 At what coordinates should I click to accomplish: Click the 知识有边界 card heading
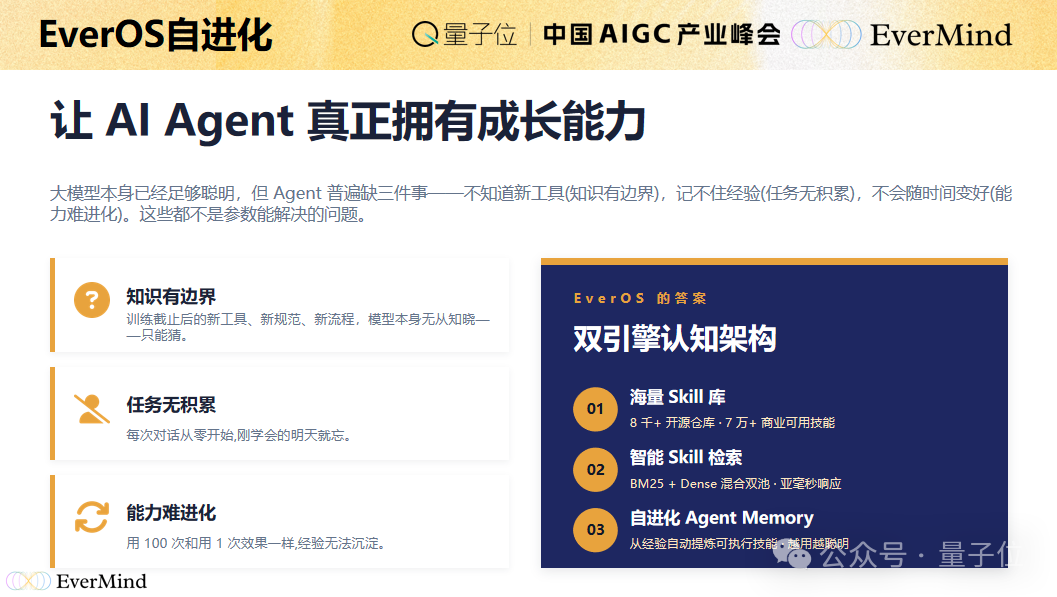pos(171,296)
